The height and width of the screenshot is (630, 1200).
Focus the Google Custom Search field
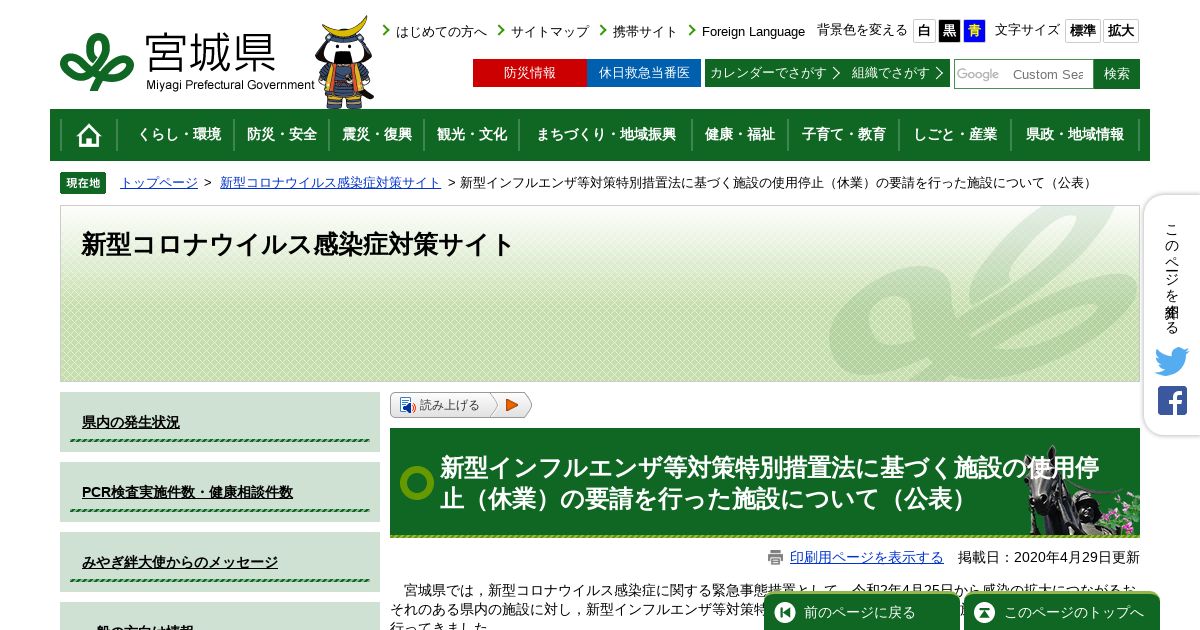tap(1024, 74)
